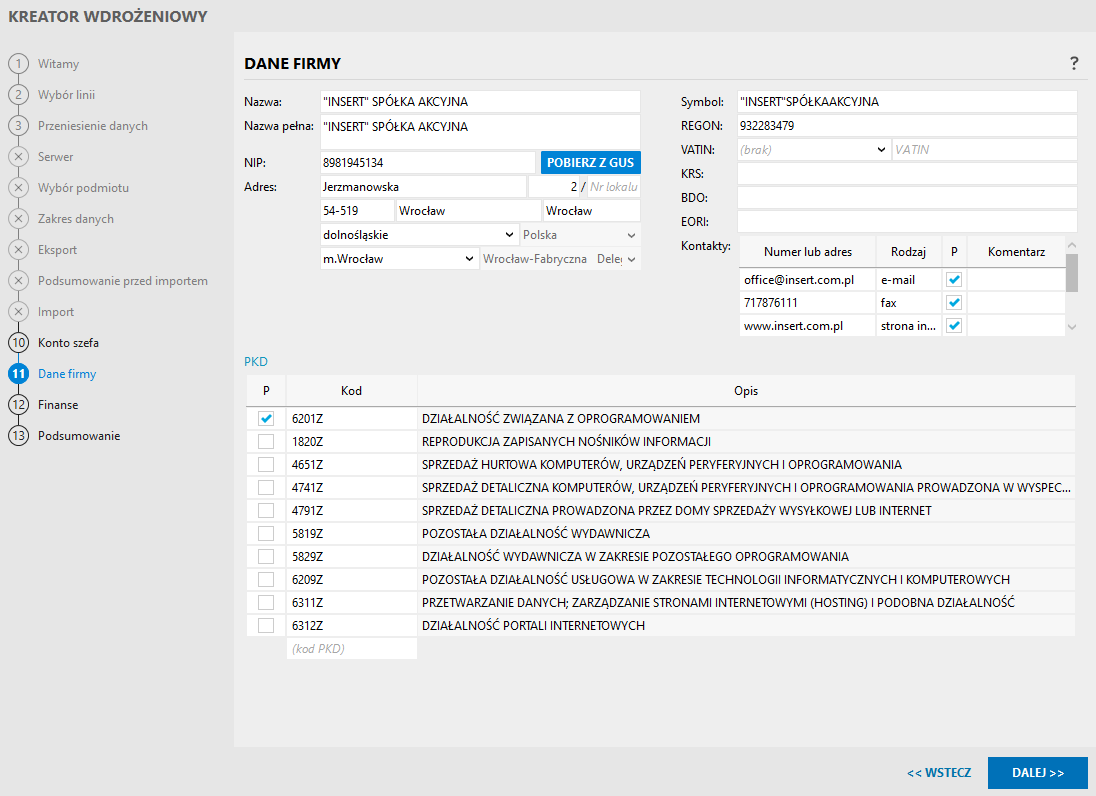Toggle the P checkbox for office@insert.com.pl contact
Screen dimensions: 1096x796
[x=954, y=280]
